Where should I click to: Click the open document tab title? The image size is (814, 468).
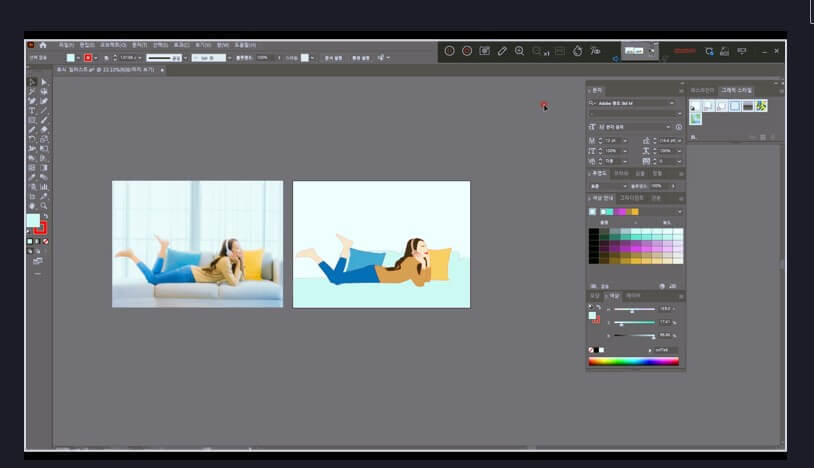(105, 70)
